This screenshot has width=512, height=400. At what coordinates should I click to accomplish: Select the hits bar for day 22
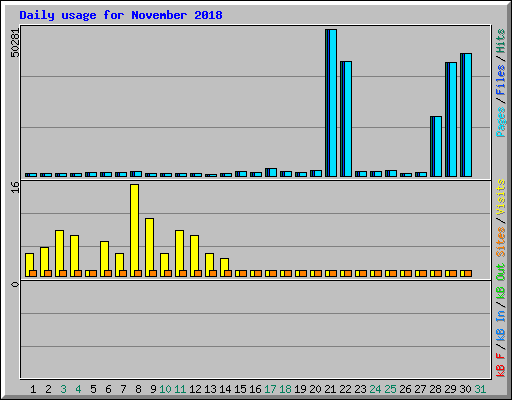pyautogui.click(x=346, y=119)
